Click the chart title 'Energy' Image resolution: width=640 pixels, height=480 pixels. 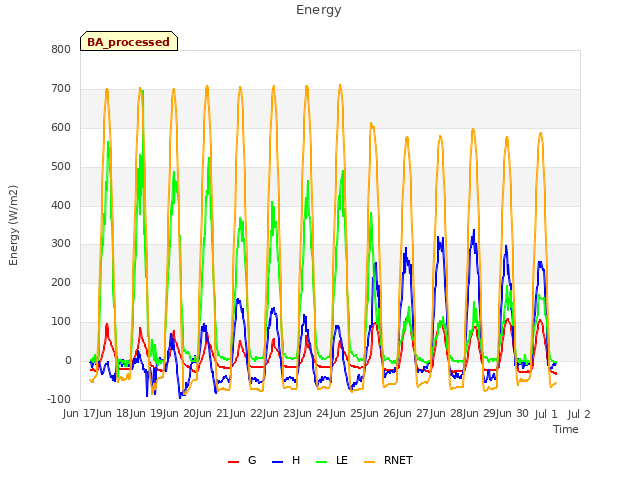click(319, 10)
